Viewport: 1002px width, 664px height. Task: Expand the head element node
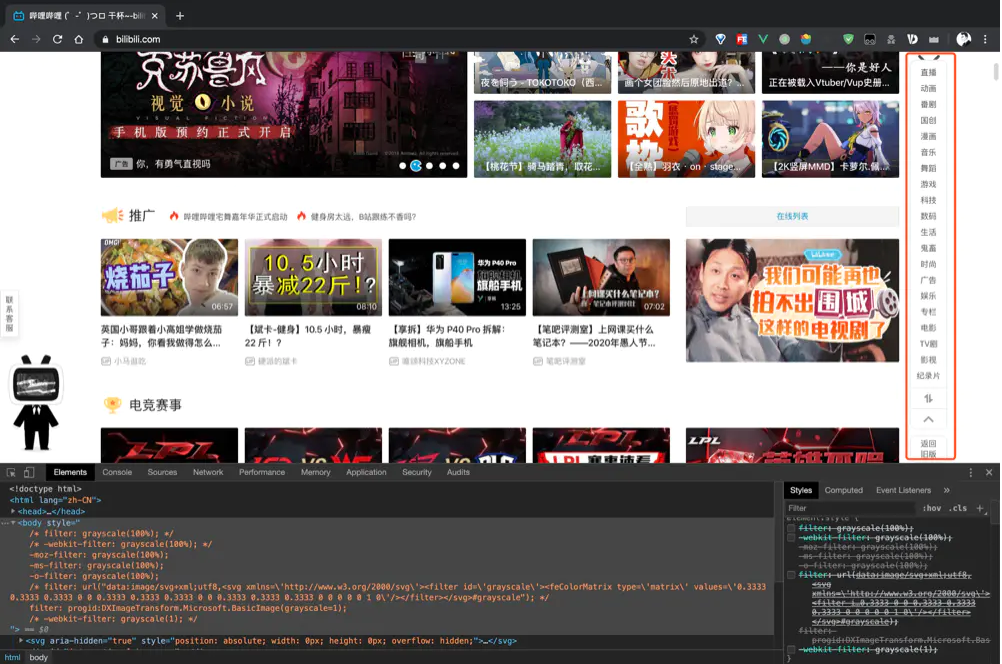13,511
